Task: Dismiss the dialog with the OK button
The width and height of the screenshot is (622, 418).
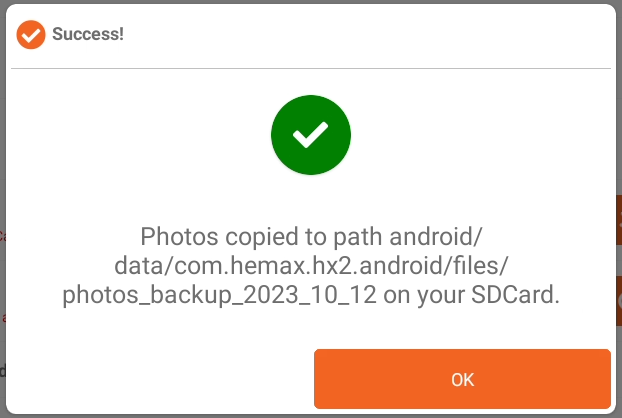Action: [x=462, y=379]
